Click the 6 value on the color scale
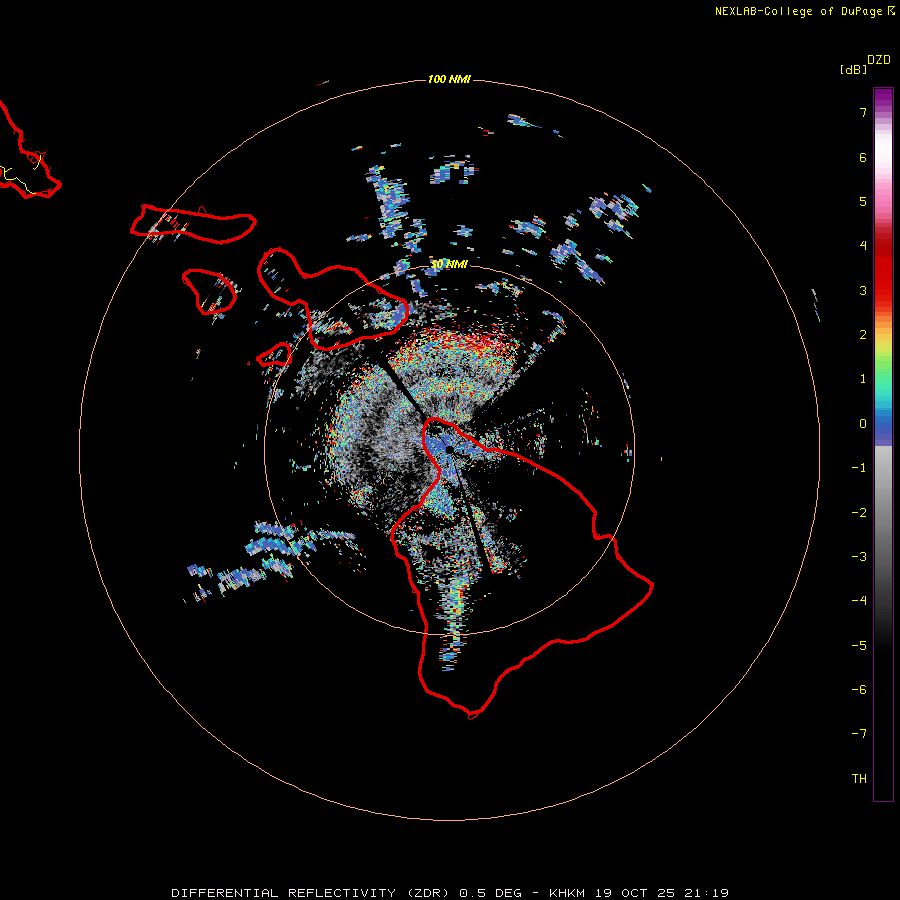The width and height of the screenshot is (900, 900). pyautogui.click(x=863, y=157)
